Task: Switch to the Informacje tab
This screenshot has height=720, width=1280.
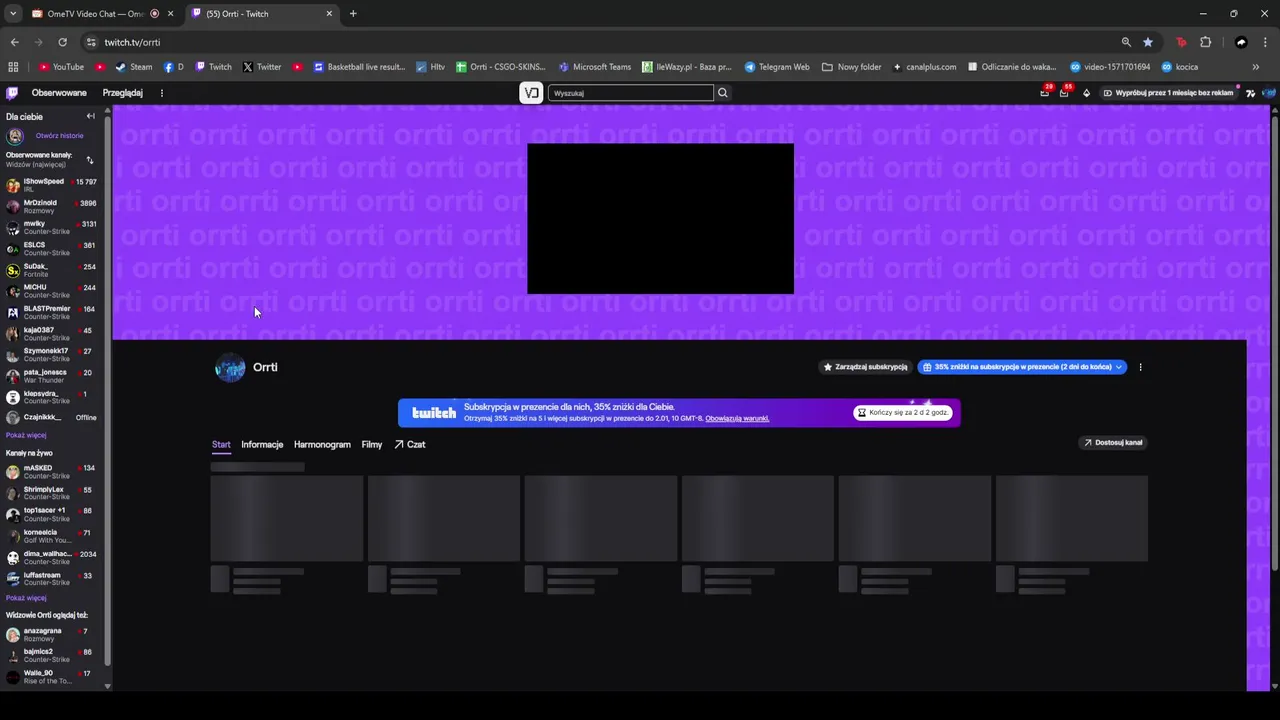Action: click(262, 445)
